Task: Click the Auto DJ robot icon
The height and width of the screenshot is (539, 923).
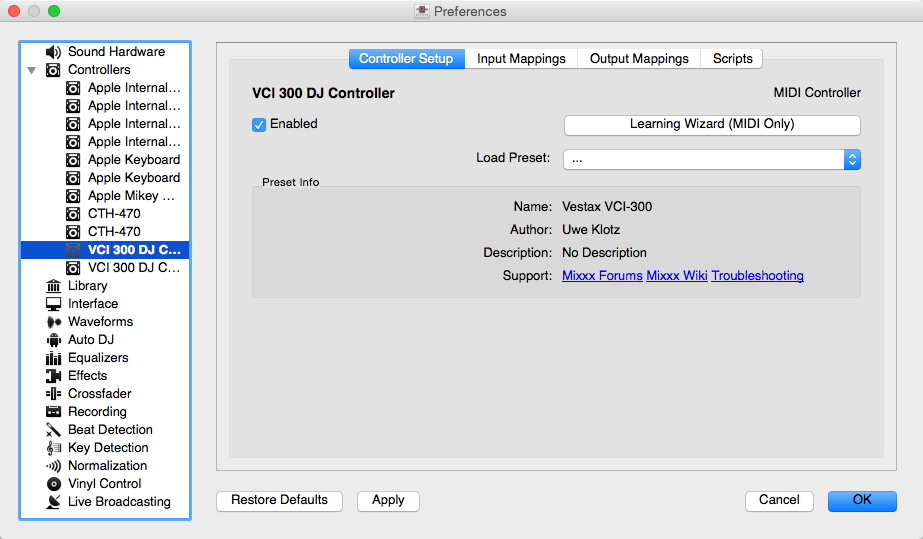Action: click(54, 340)
